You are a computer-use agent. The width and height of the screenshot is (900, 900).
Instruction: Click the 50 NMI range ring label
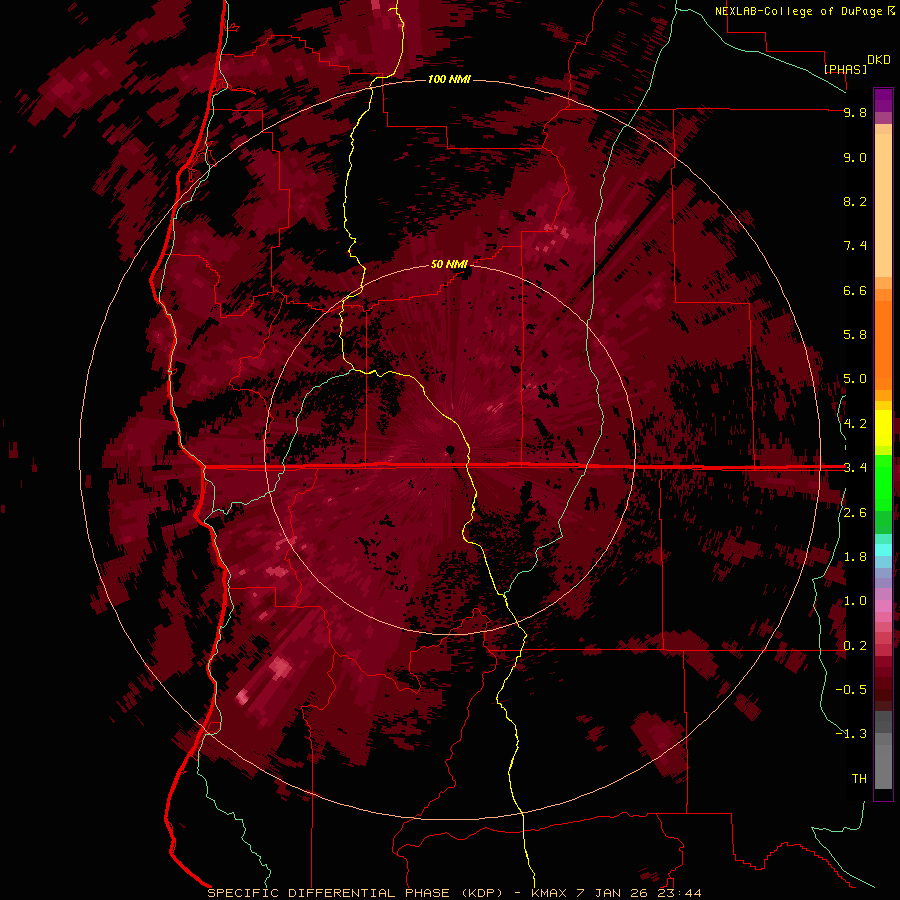449,264
